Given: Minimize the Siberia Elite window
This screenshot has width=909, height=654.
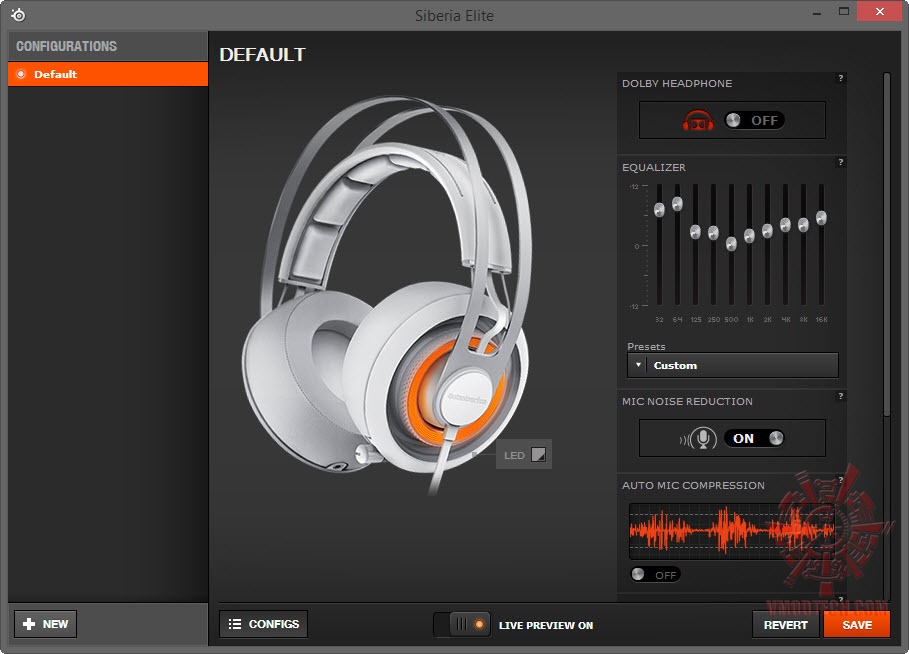Looking at the screenshot, I should (817, 12).
